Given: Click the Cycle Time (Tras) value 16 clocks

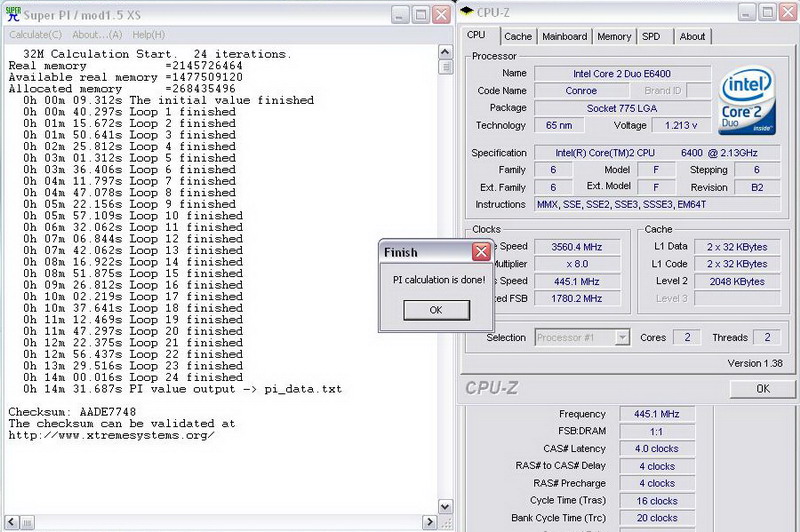Looking at the screenshot, I should point(657,501).
